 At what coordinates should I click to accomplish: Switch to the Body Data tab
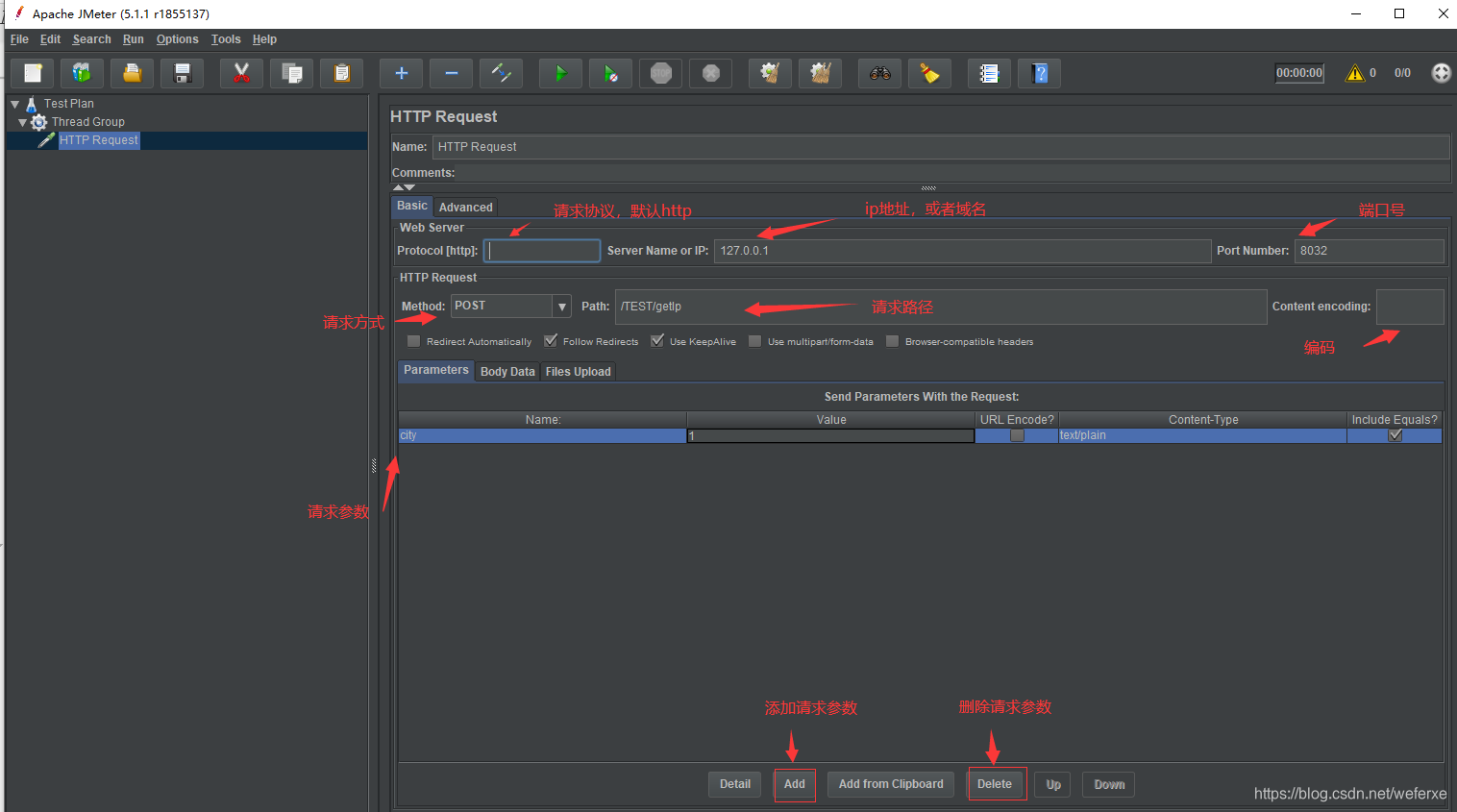coord(507,371)
